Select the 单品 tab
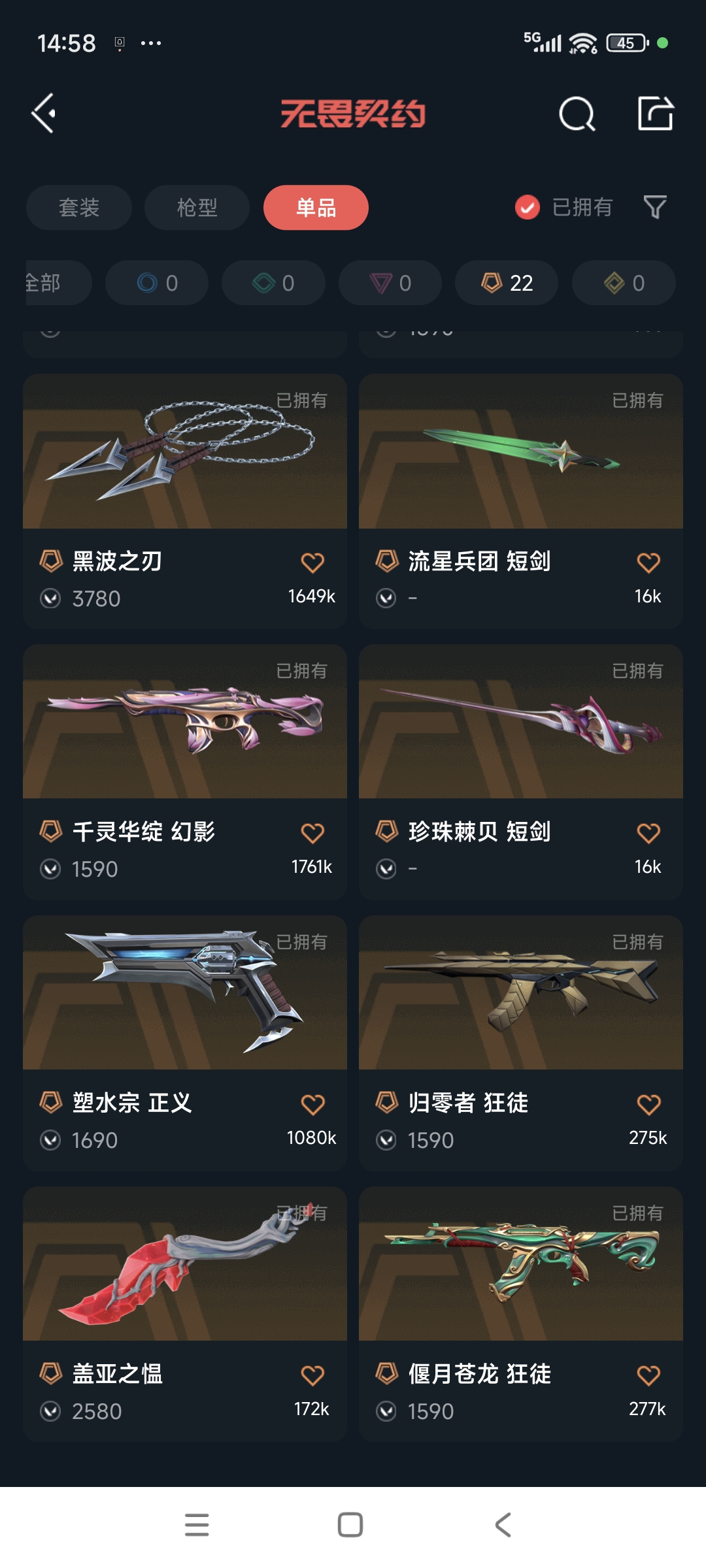This screenshot has height=1568, width=706. 316,208
